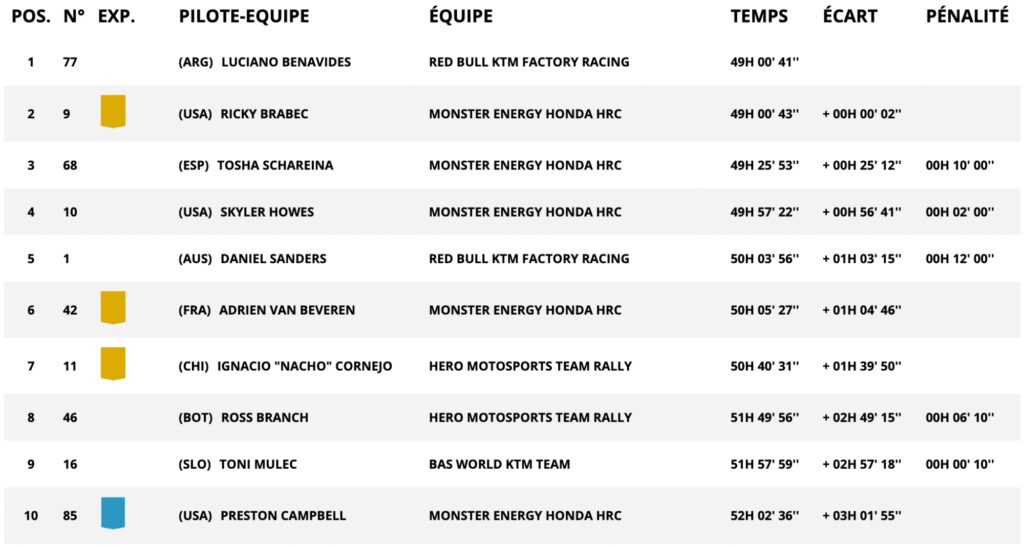Click BAS World KTM Team name
The image size is (1024, 546).
[499, 464]
